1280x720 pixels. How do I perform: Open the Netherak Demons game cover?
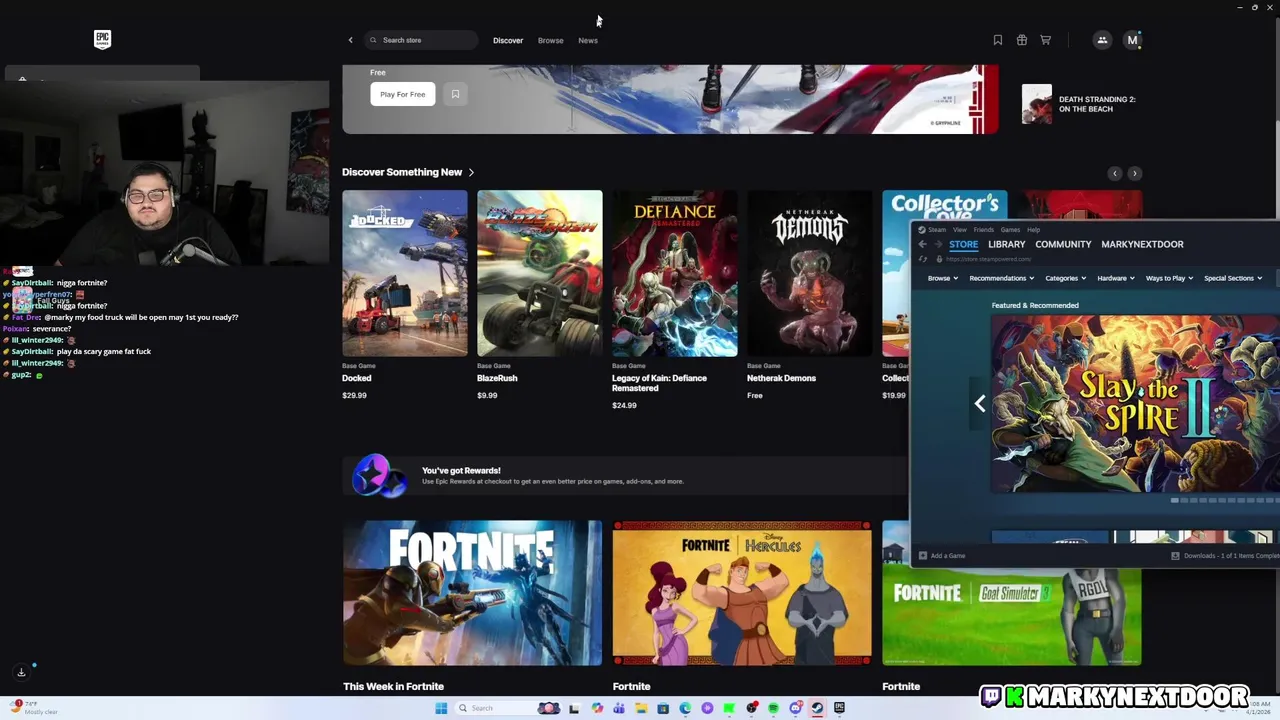click(x=810, y=273)
